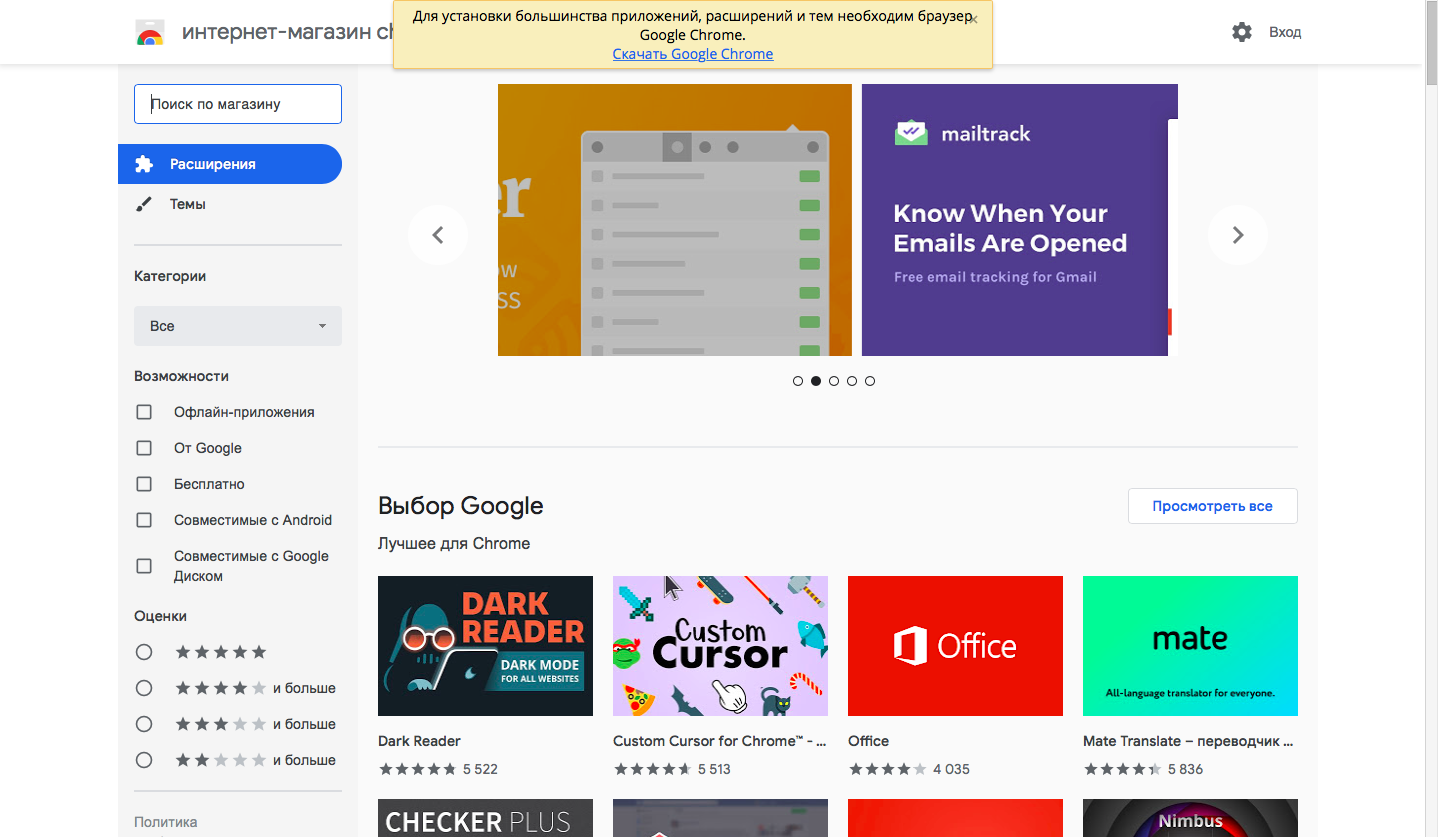The width and height of the screenshot is (1438, 837).
Task: Click the Custom Cursor 5 513 rating
Action: click(672, 769)
